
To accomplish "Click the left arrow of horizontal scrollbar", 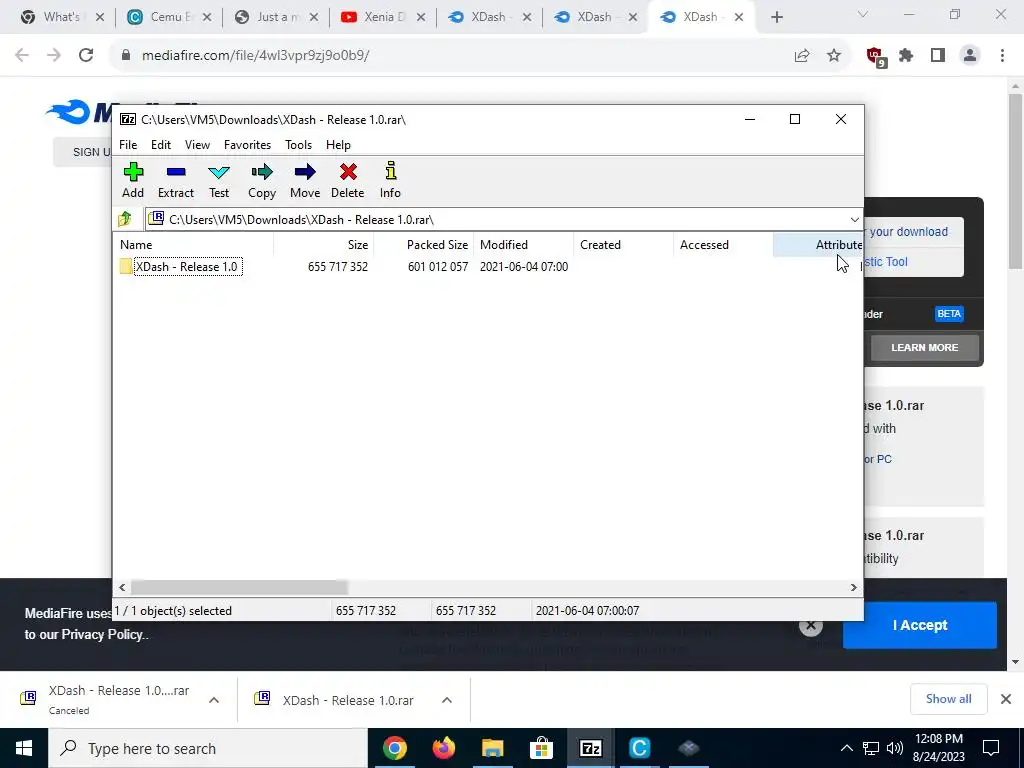I will coord(122,587).
